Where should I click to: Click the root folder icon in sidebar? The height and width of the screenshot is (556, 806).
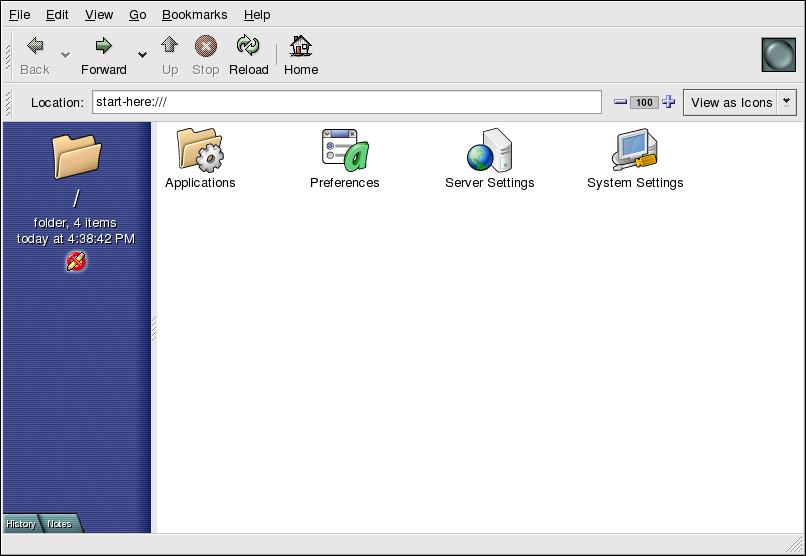(76, 157)
